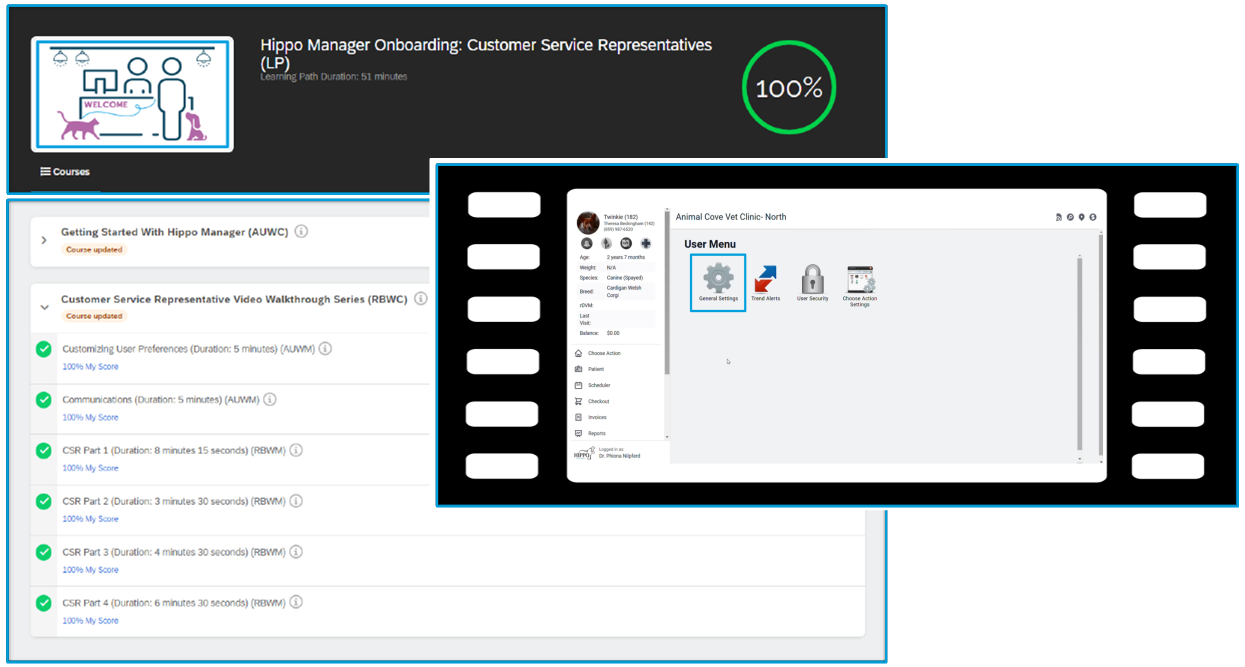
Task: Click the CSR Part 3 course title
Action: click(x=174, y=552)
